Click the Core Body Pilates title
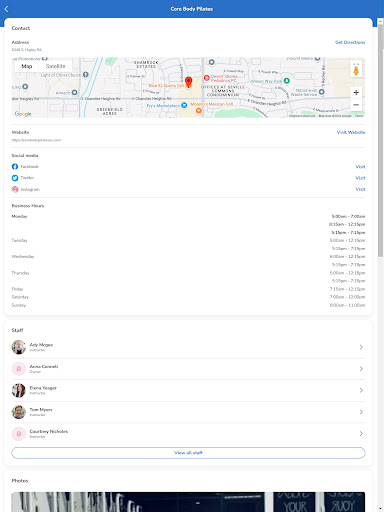 pos(192,9)
